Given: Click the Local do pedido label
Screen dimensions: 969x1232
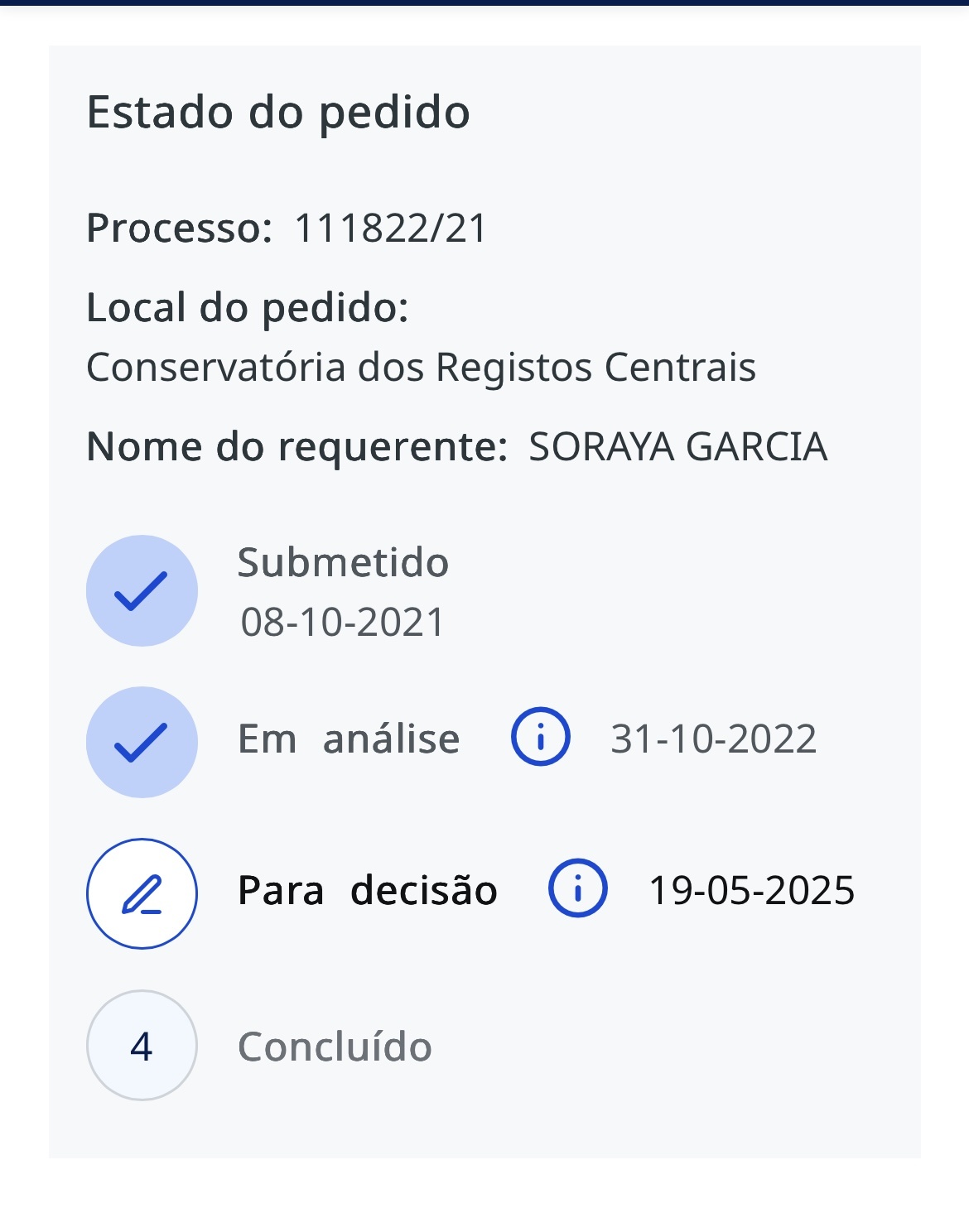Looking at the screenshot, I should tap(248, 308).
